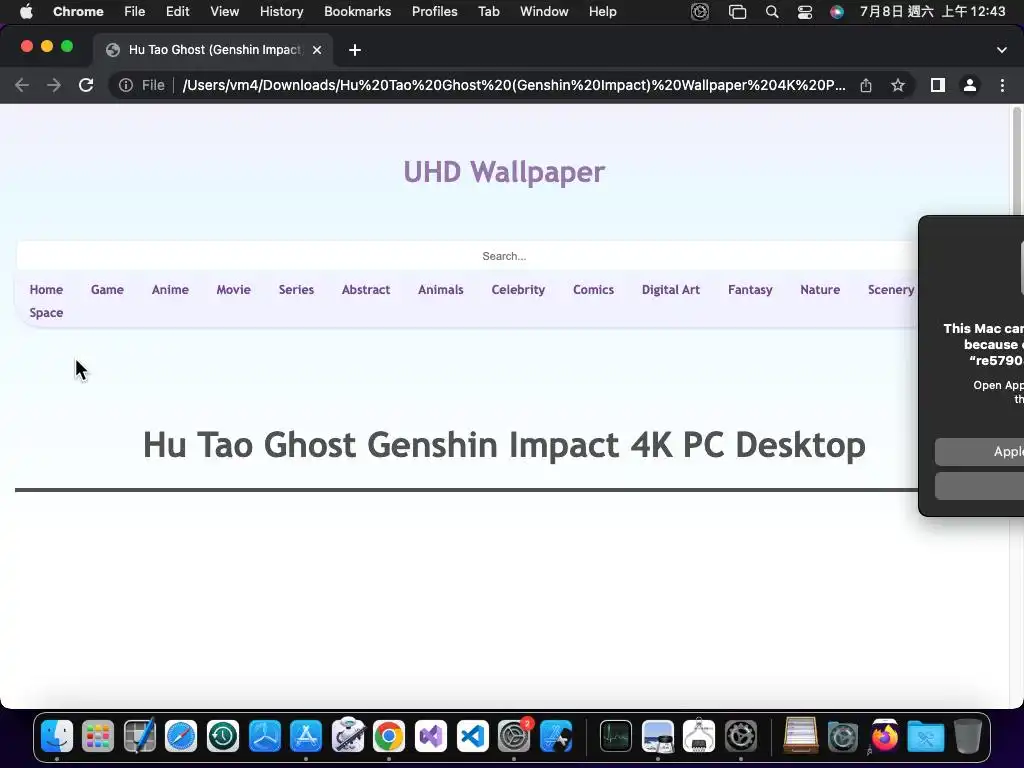Click the address bar URL
The image size is (1024, 768).
click(x=513, y=86)
